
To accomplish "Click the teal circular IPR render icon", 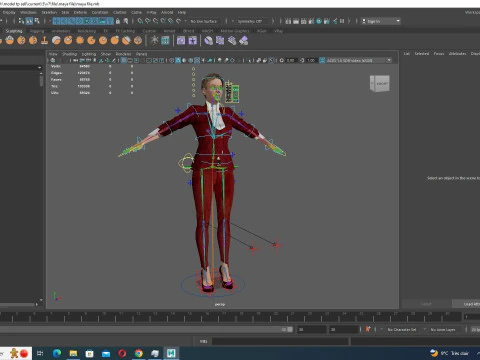I will (x=319, y=21).
